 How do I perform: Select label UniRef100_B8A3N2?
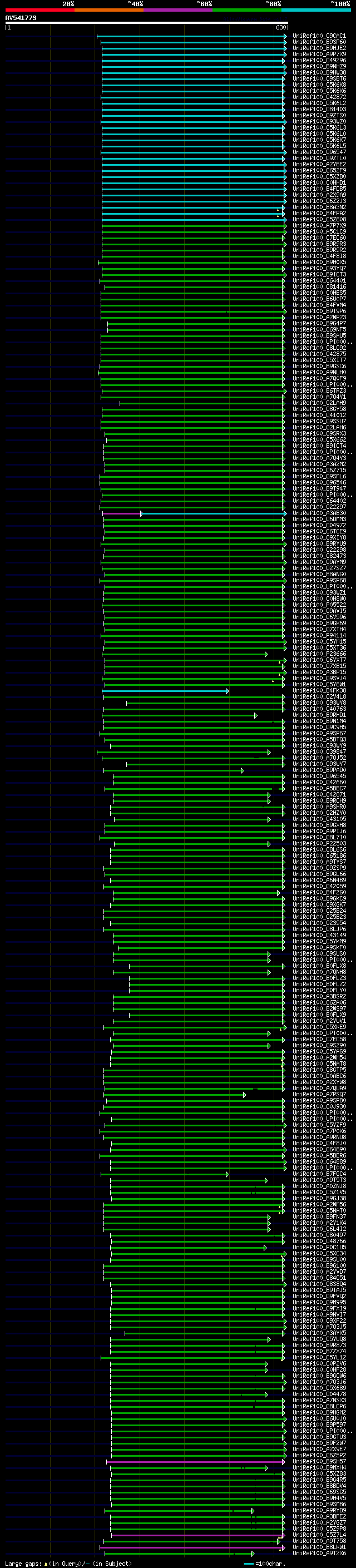pyautogui.click(x=319, y=207)
